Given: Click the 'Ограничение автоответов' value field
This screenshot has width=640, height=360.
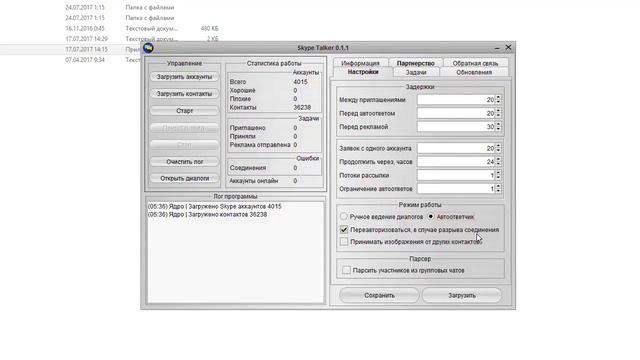Looking at the screenshot, I should click(x=456, y=189).
